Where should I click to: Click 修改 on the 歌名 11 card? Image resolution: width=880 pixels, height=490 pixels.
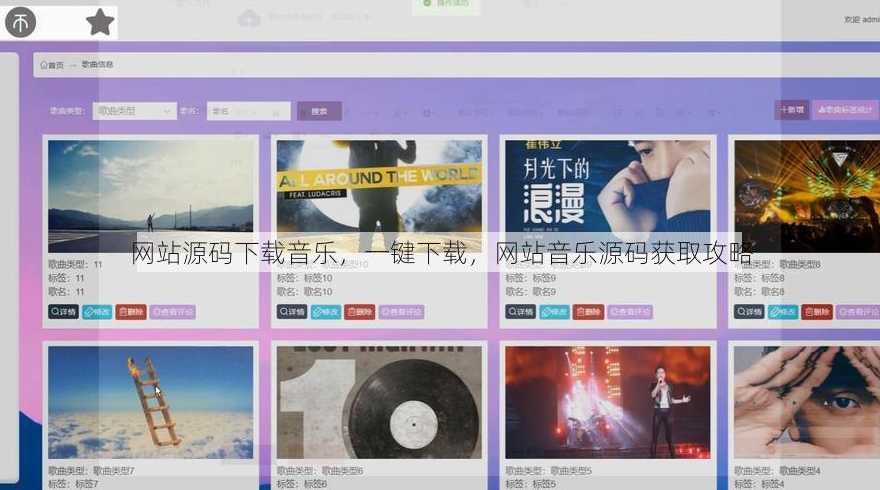click(97, 312)
